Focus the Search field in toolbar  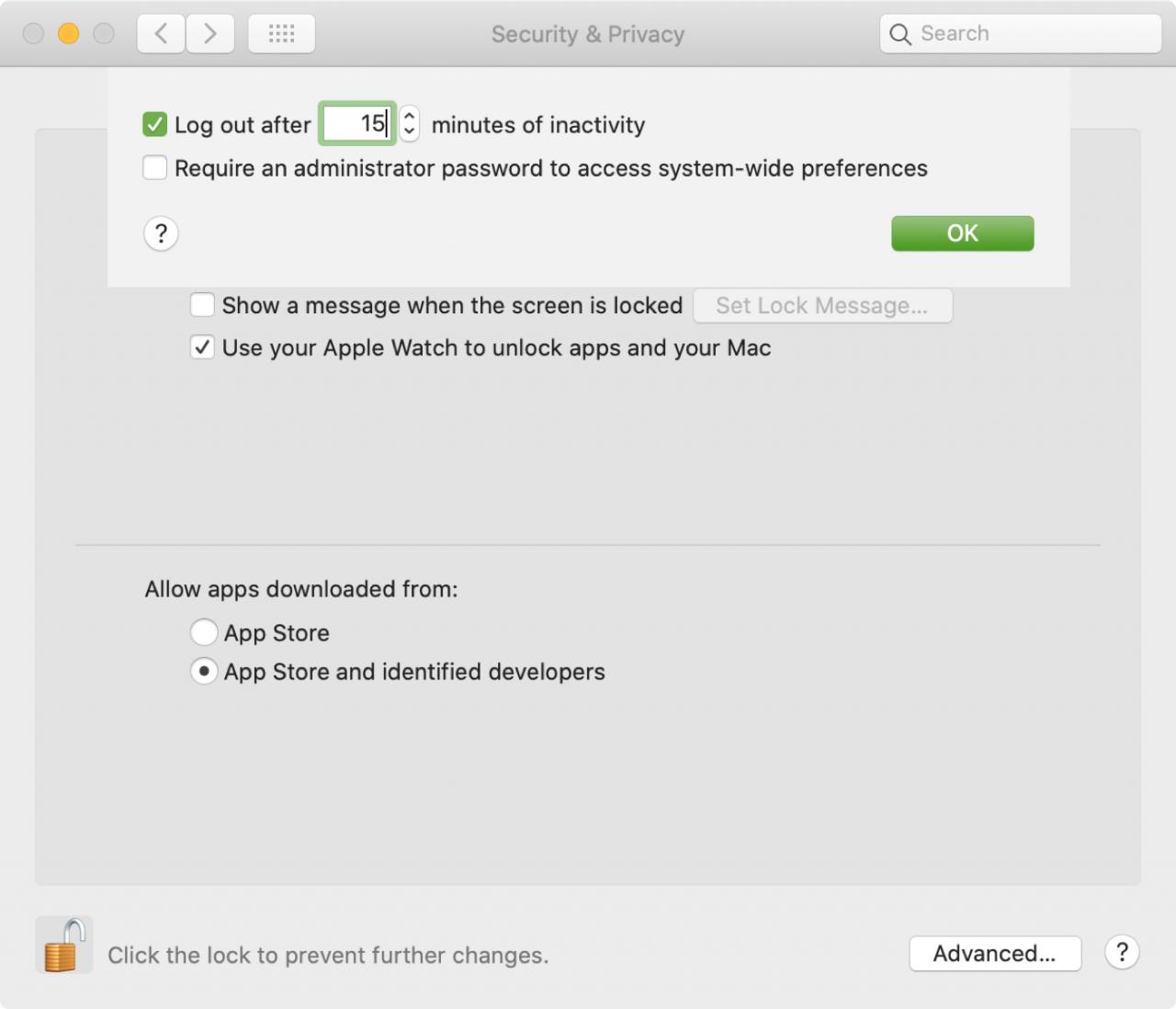pos(1021,34)
